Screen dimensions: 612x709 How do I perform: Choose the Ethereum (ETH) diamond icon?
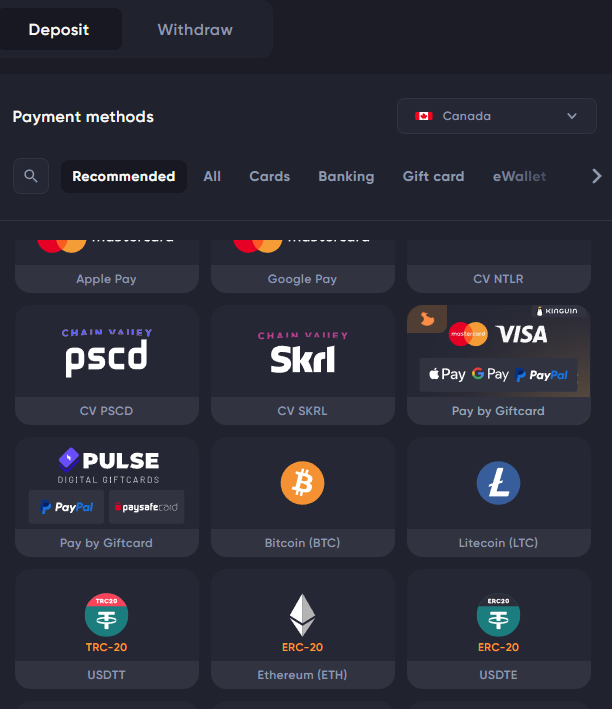[x=302, y=614]
